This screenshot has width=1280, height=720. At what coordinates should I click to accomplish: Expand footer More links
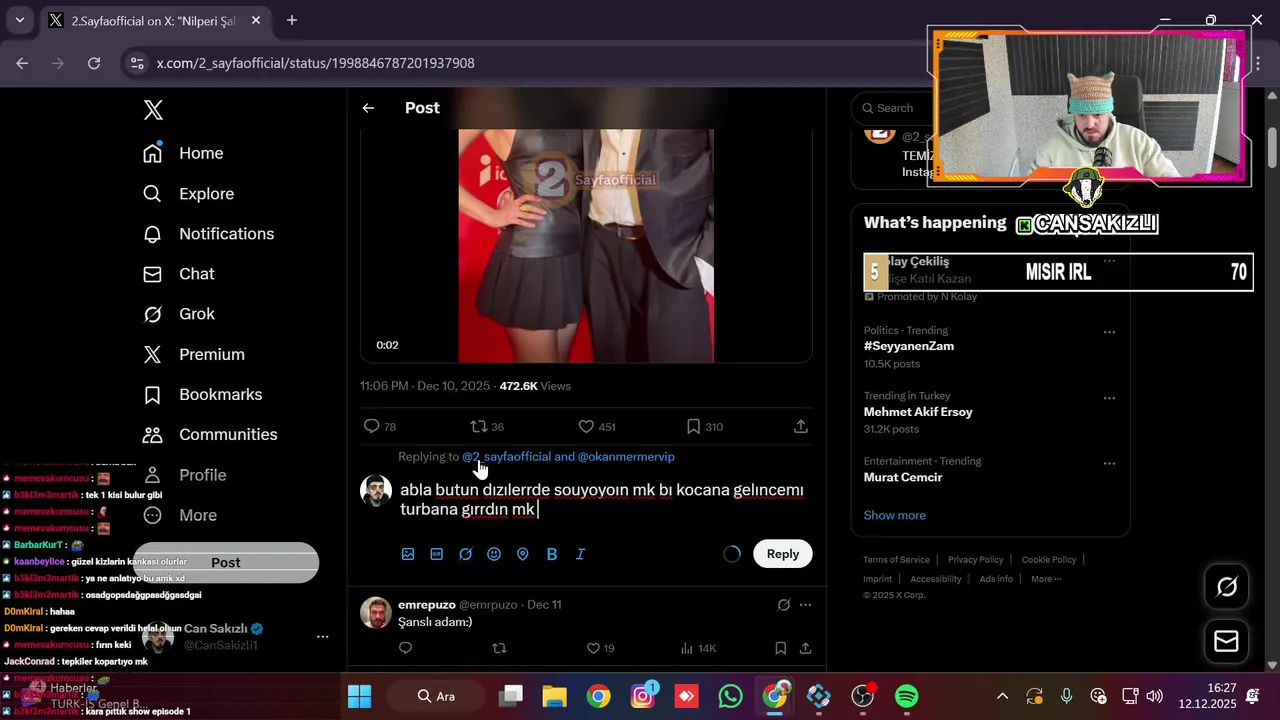pos(1046,579)
